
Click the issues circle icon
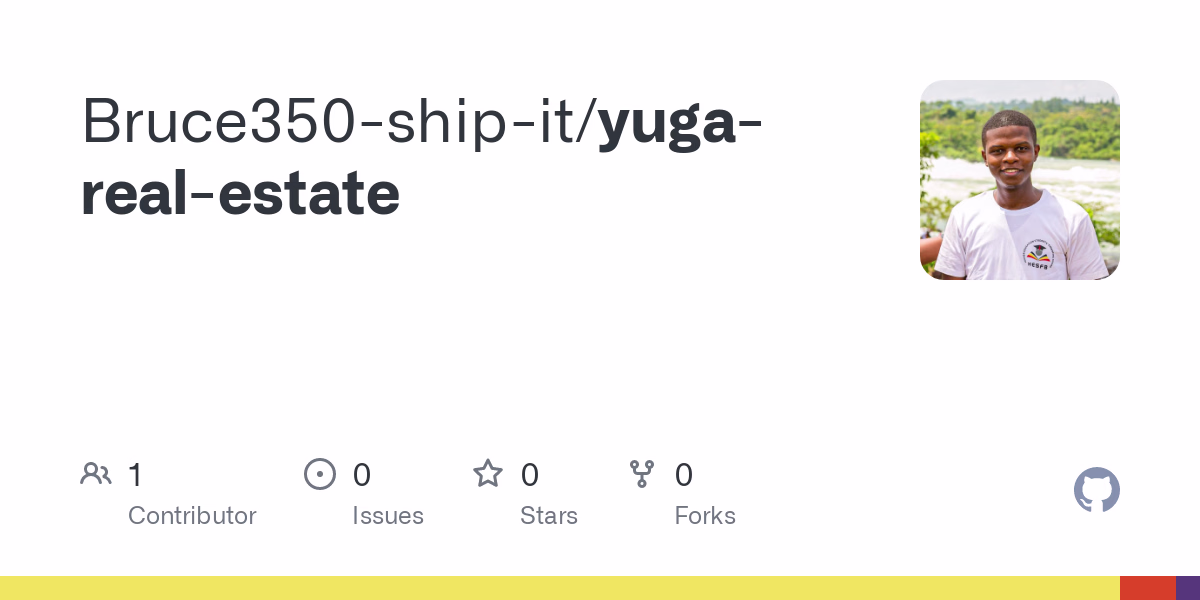tap(320, 474)
